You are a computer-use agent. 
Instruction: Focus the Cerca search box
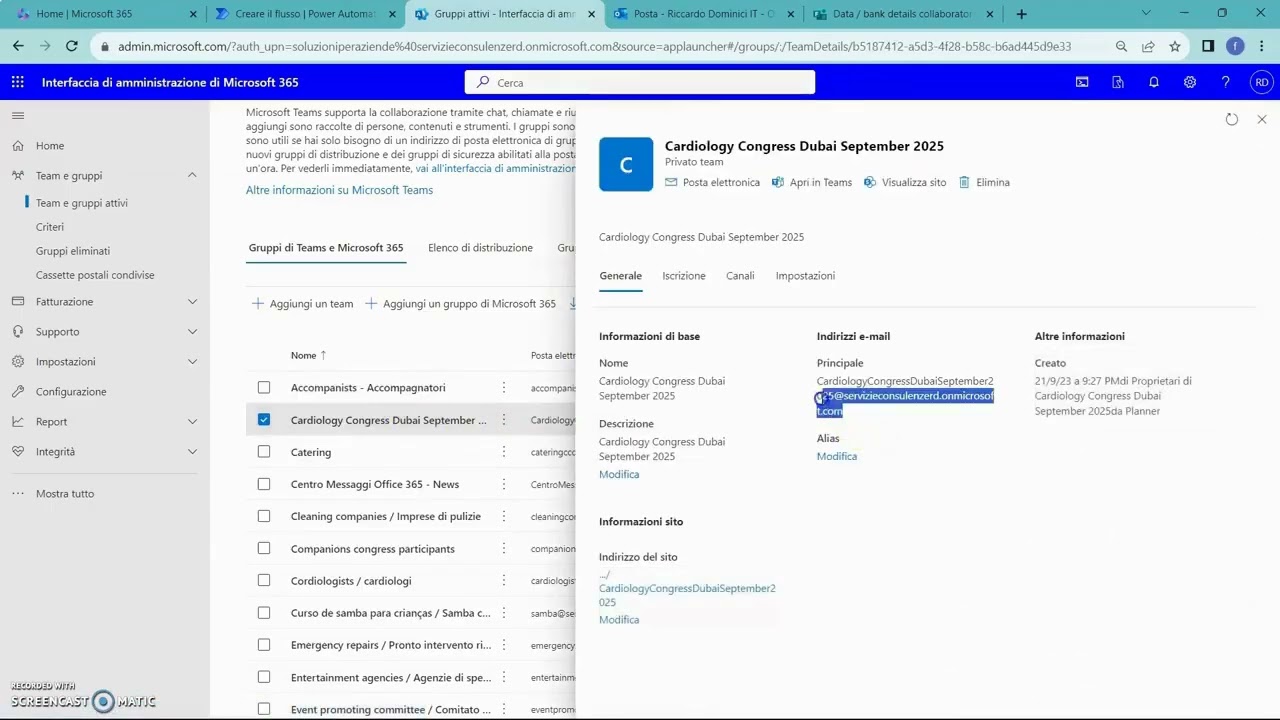point(640,82)
